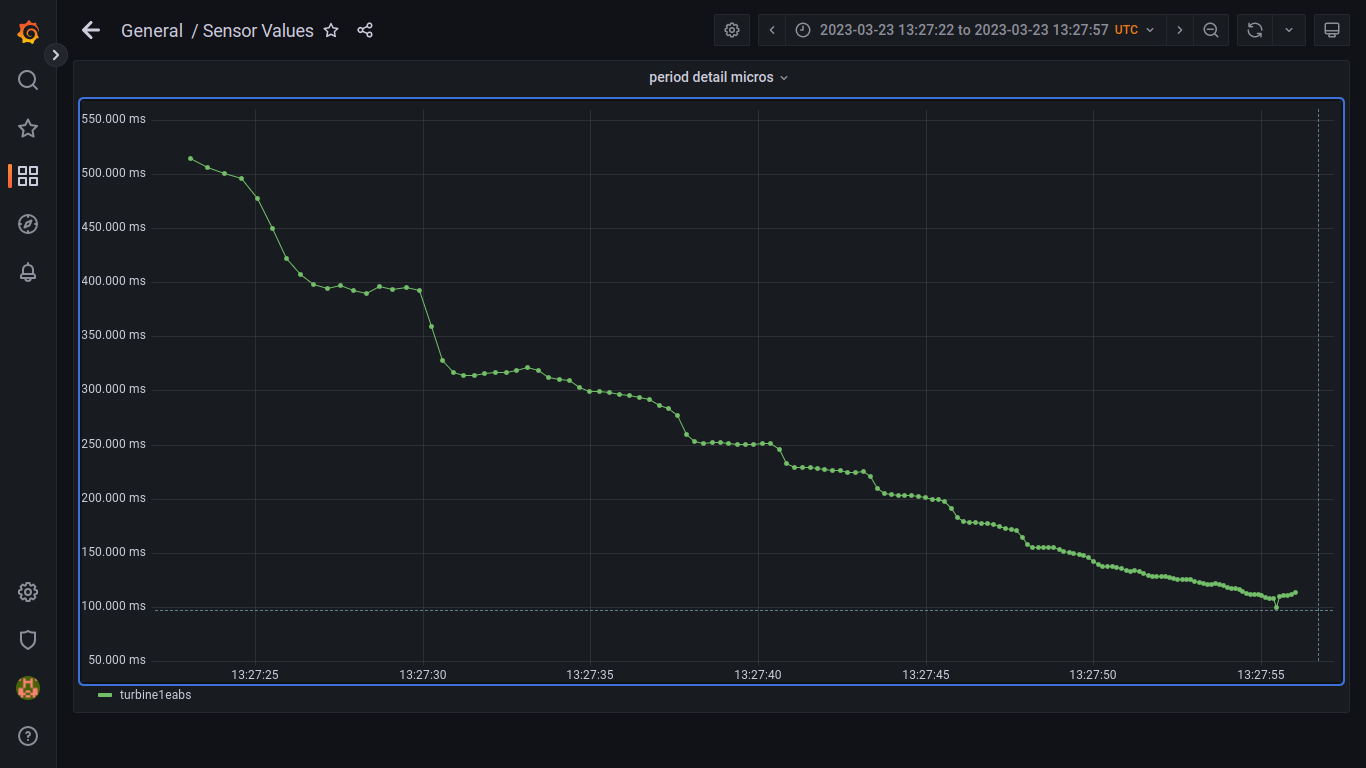Screen dimensions: 1366x768
Task: Open Starred dashboards in sidebar
Action: point(28,128)
